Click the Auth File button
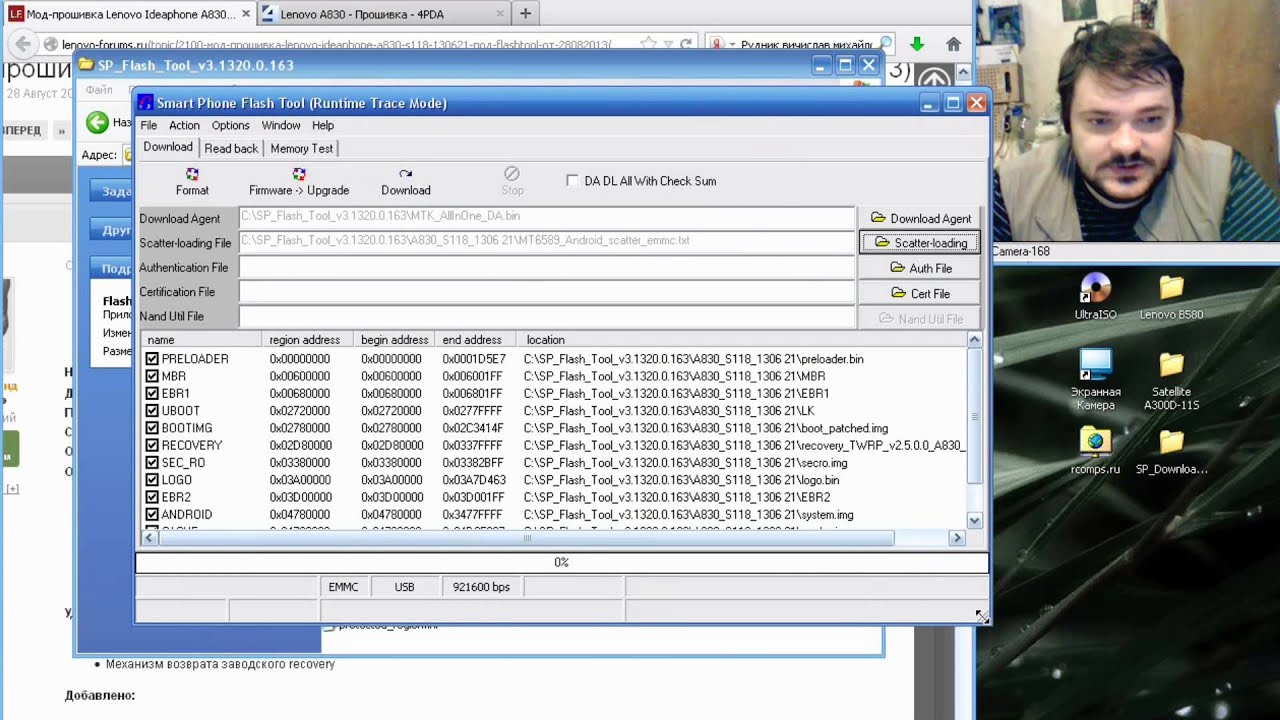 click(x=920, y=268)
